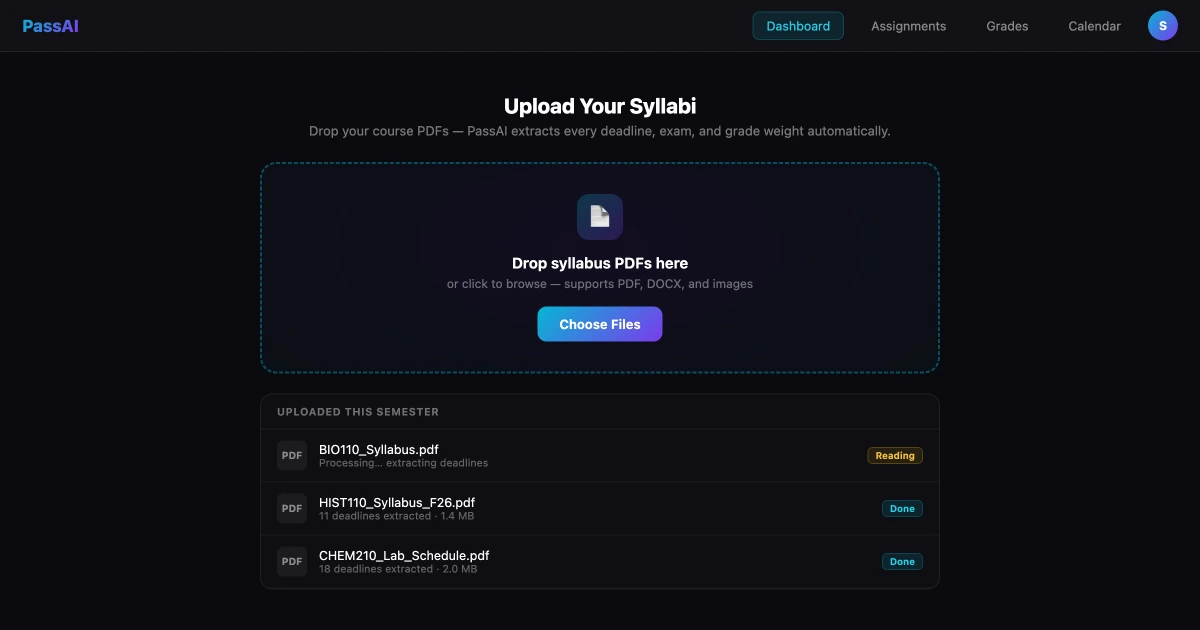
Task: Click the 'Upload Your Syllabi' heading
Action: (x=600, y=106)
